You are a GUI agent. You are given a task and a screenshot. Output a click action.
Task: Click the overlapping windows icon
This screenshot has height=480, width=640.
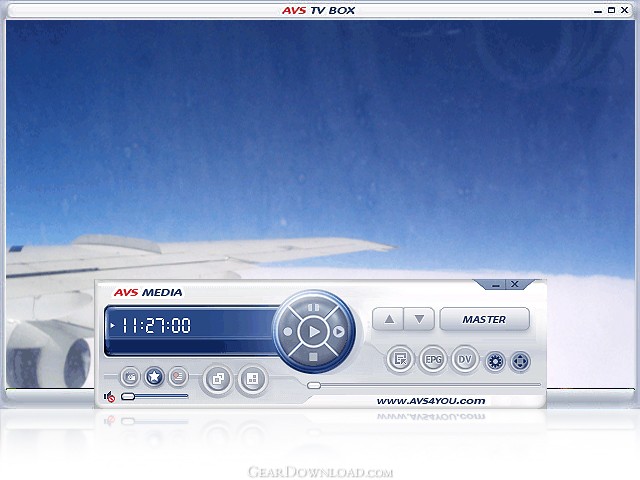click(x=218, y=379)
